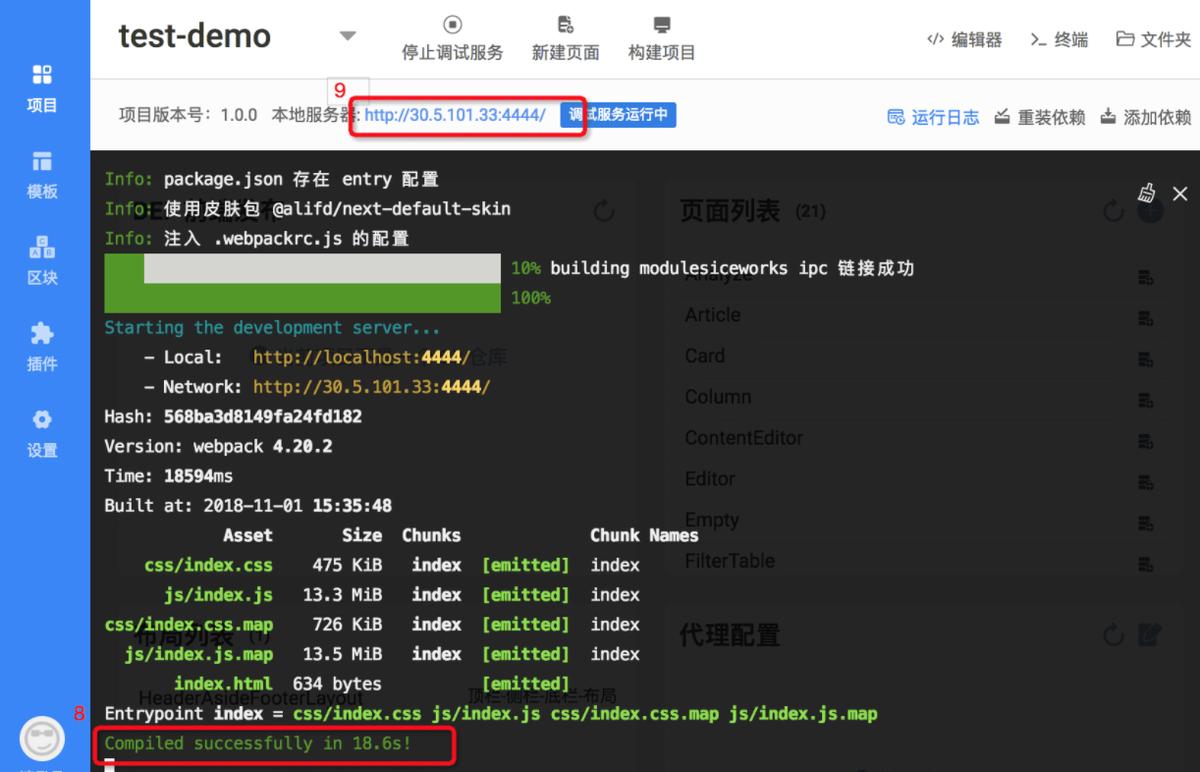
Task: Open the 区块 blocks panel from the sidebar
Action: tap(41, 260)
